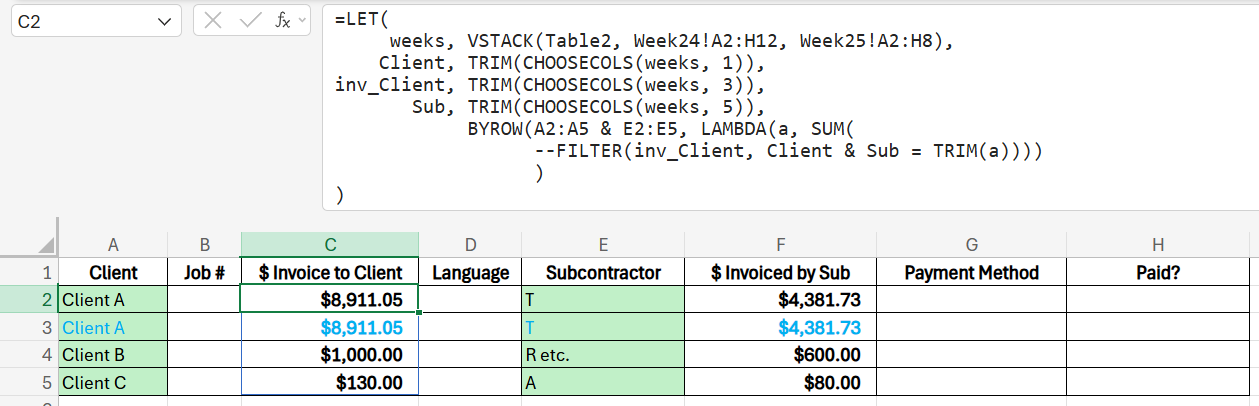This screenshot has width=1259, height=406.
Task: Select empty Paid? cell in row 5
Action: (1158, 382)
